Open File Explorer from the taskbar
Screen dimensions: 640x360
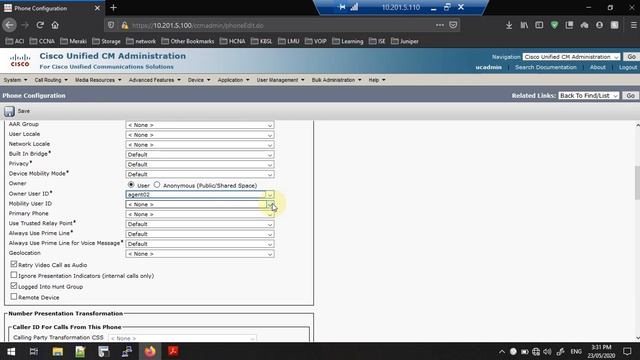point(58,351)
